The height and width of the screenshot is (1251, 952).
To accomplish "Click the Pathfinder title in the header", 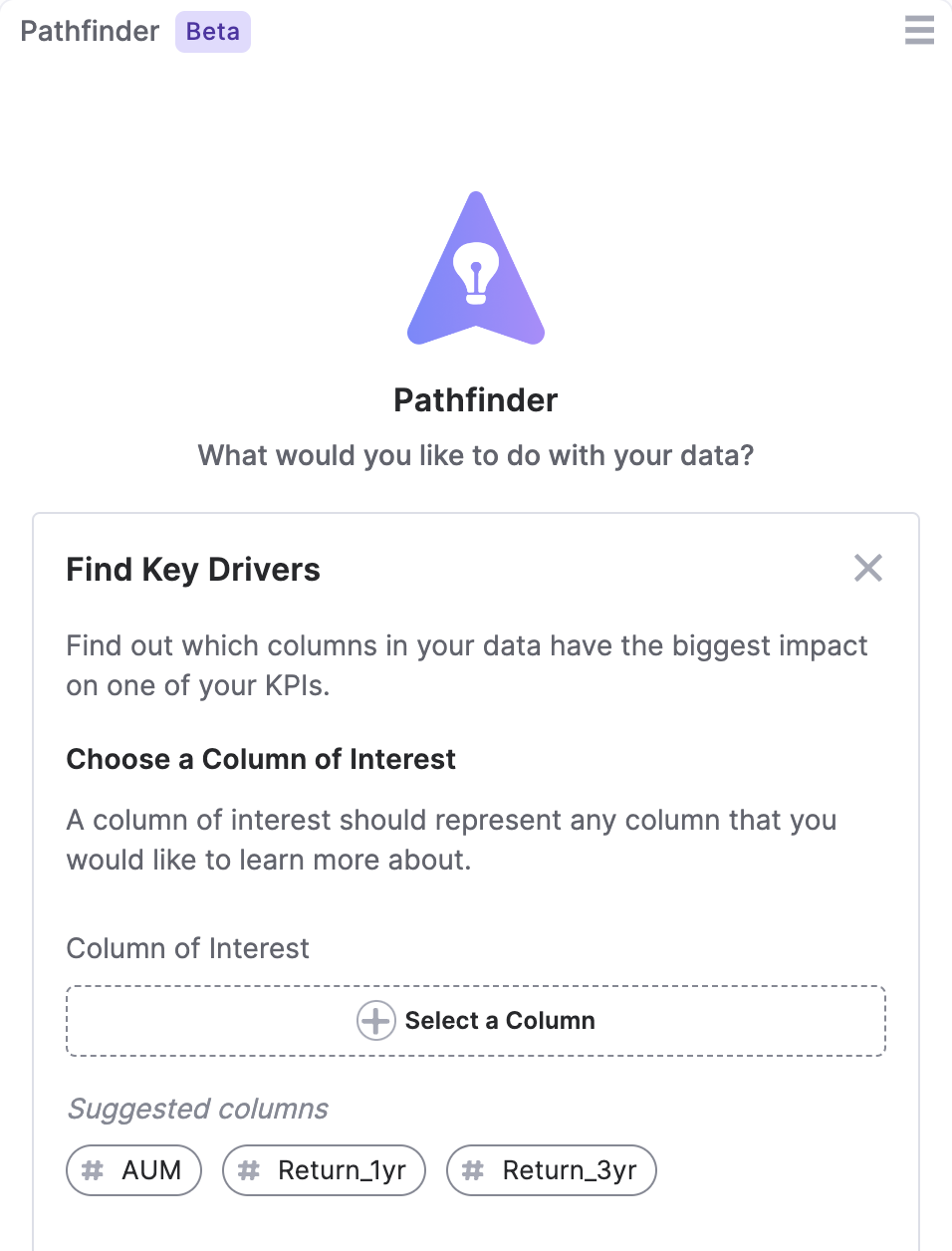I will click(90, 32).
